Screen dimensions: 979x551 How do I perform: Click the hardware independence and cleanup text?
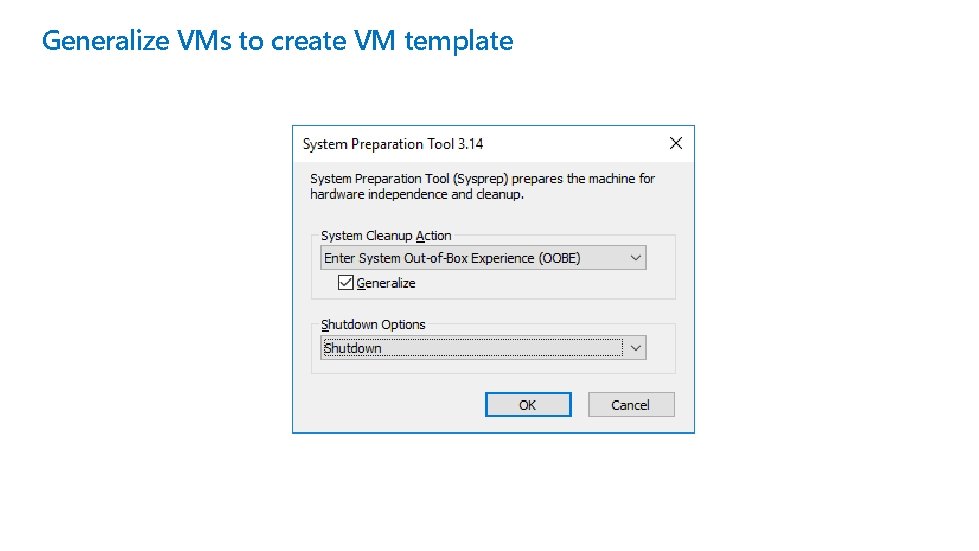[417, 194]
